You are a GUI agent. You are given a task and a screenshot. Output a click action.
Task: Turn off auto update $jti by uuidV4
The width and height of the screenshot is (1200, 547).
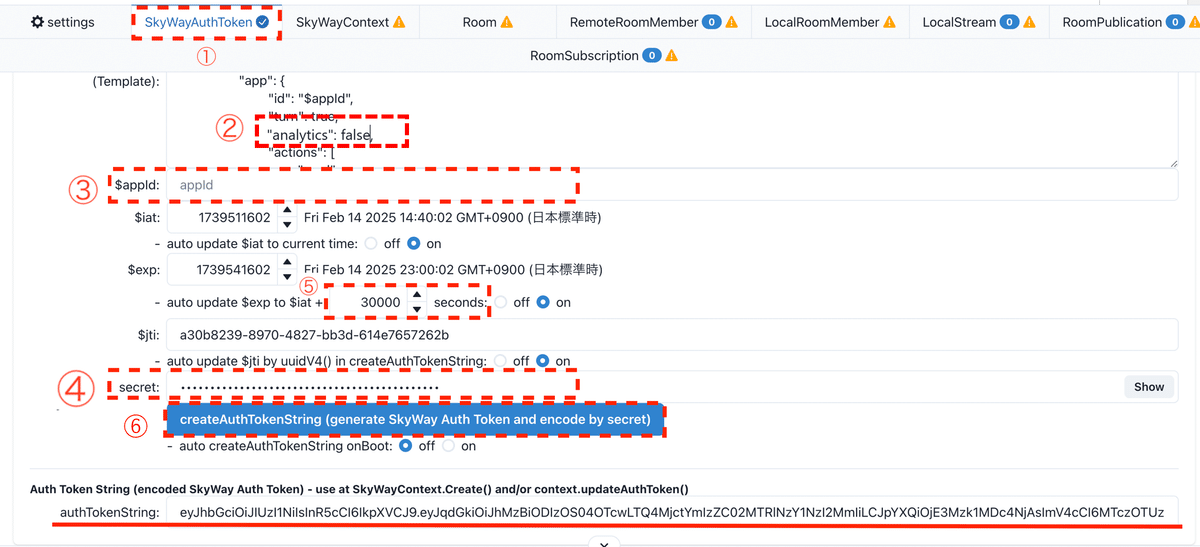coord(501,361)
